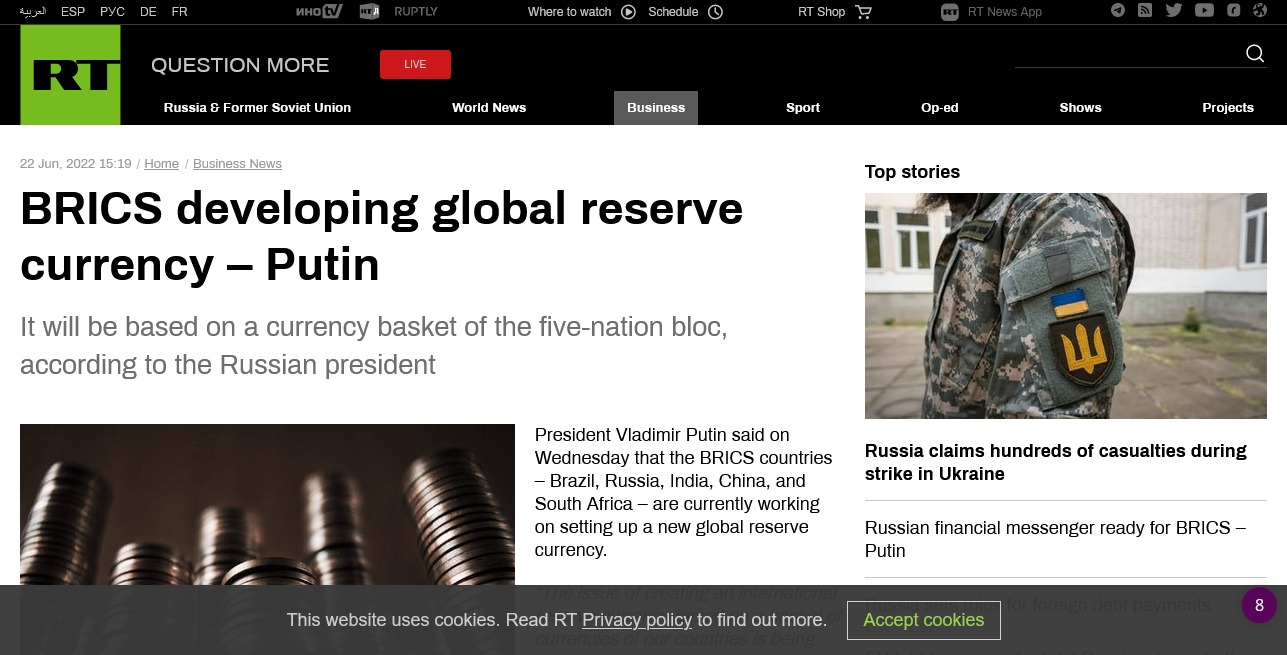Viewport: 1287px width, 655px height.
Task: Open the RTД documentary logo
Action: click(369, 12)
